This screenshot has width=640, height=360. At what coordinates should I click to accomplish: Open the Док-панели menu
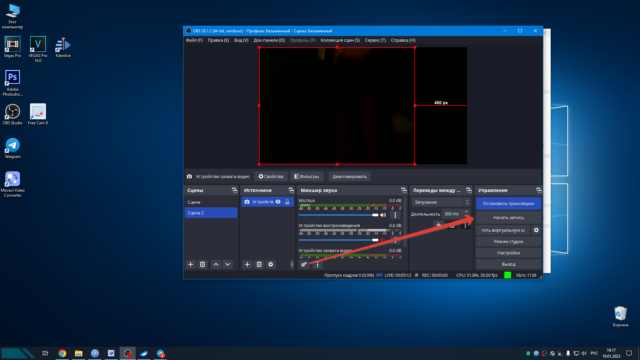(269, 40)
